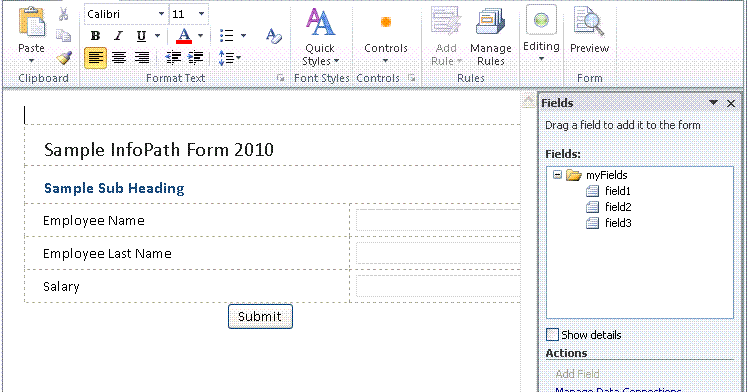Open the Quick Styles gallery
Viewport: 747px width, 392px height.
[320, 37]
